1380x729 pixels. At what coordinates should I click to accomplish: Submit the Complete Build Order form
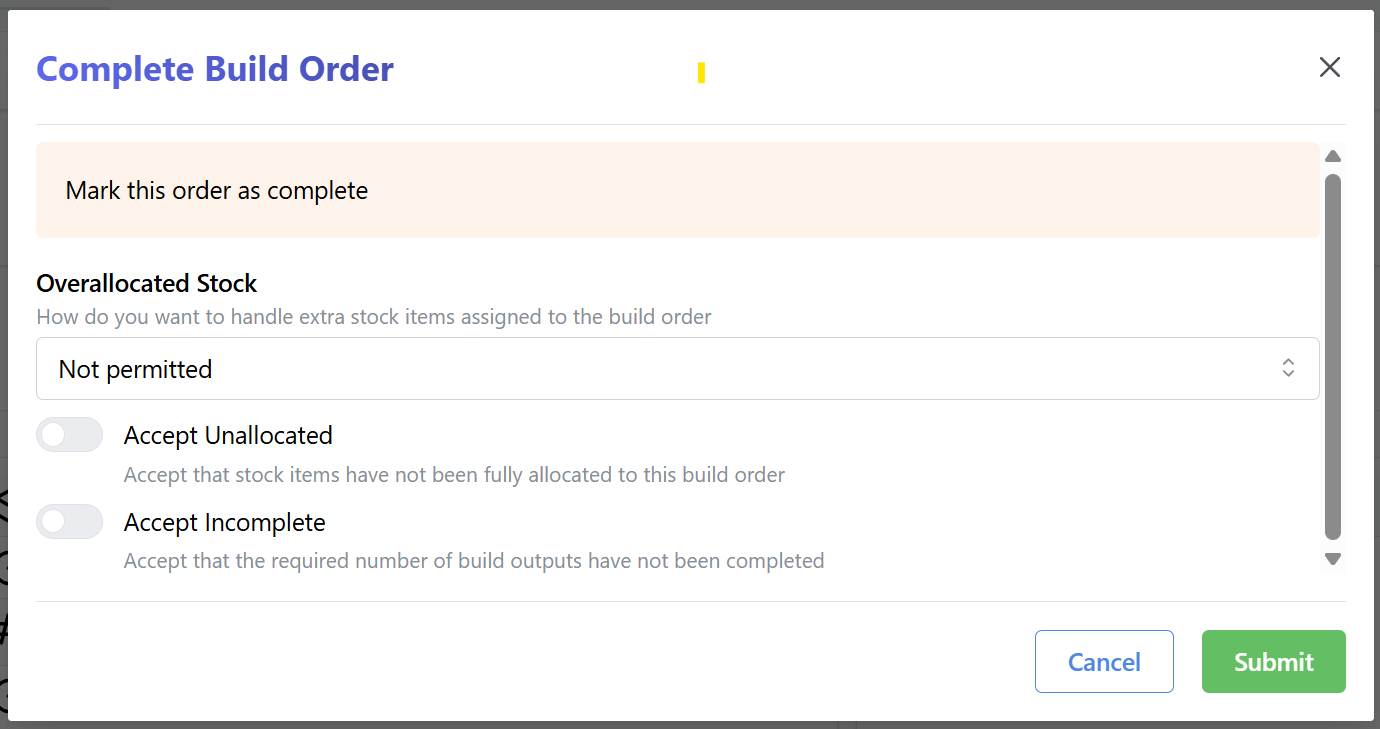click(1274, 661)
